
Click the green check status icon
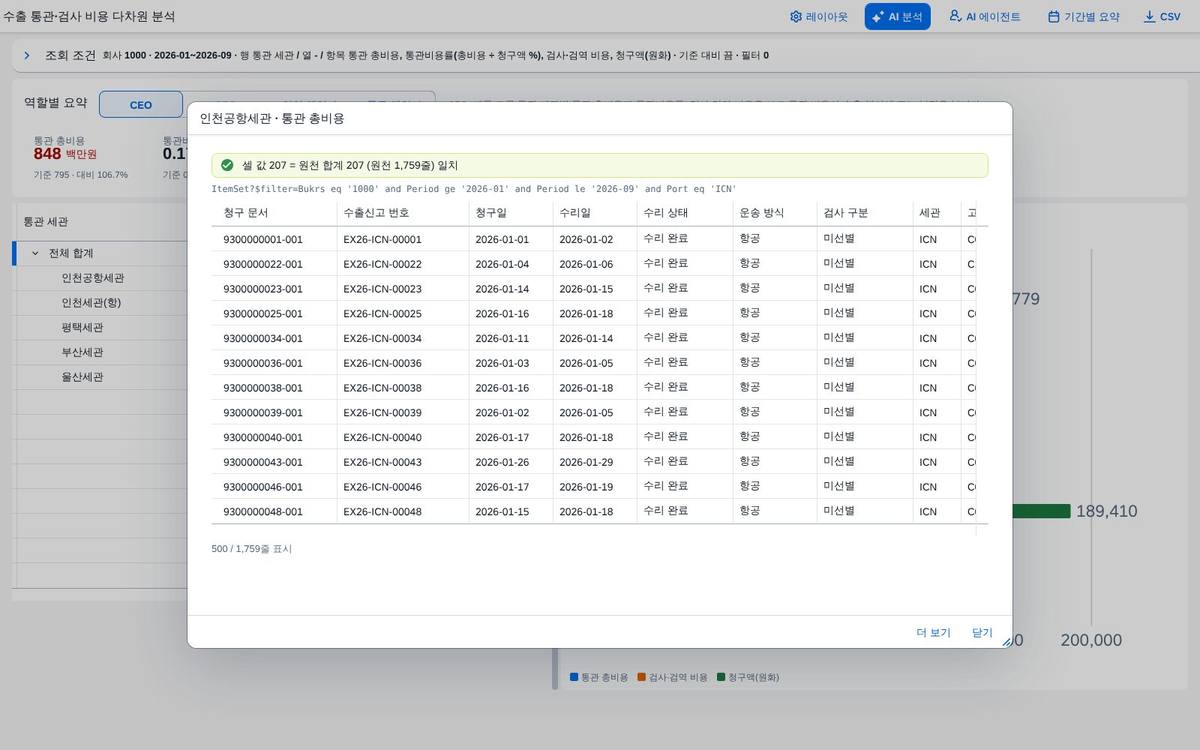[227, 165]
